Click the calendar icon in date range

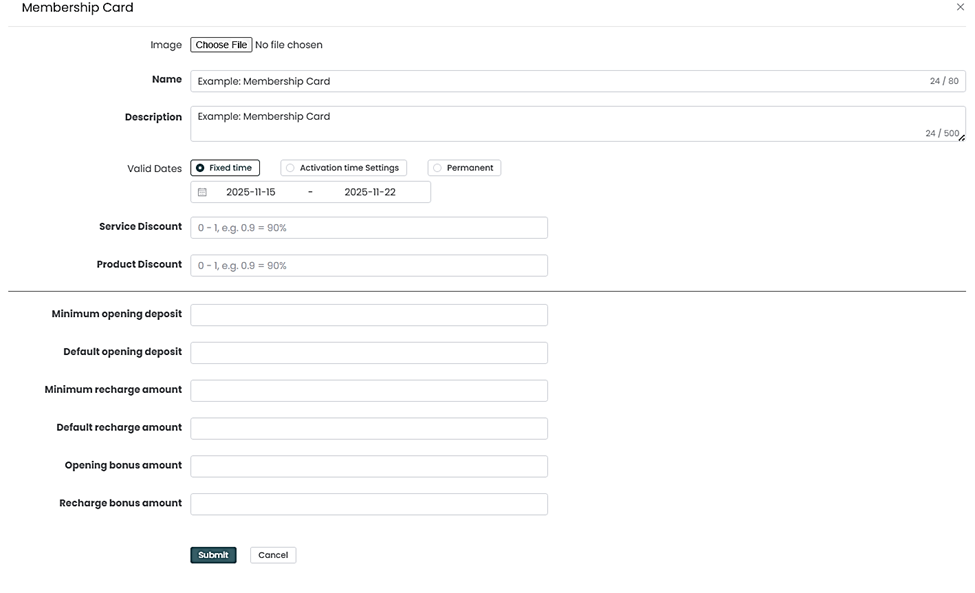[x=202, y=192]
